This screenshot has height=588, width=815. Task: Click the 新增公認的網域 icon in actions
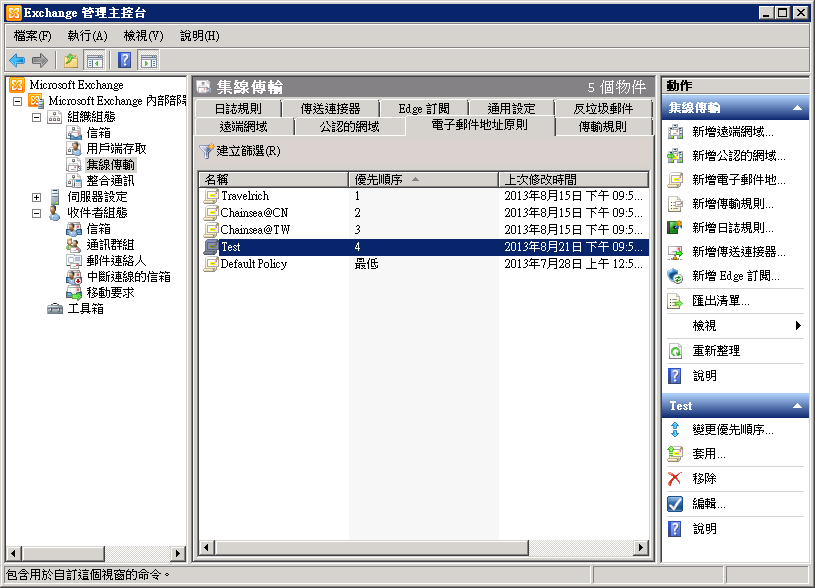coord(675,156)
